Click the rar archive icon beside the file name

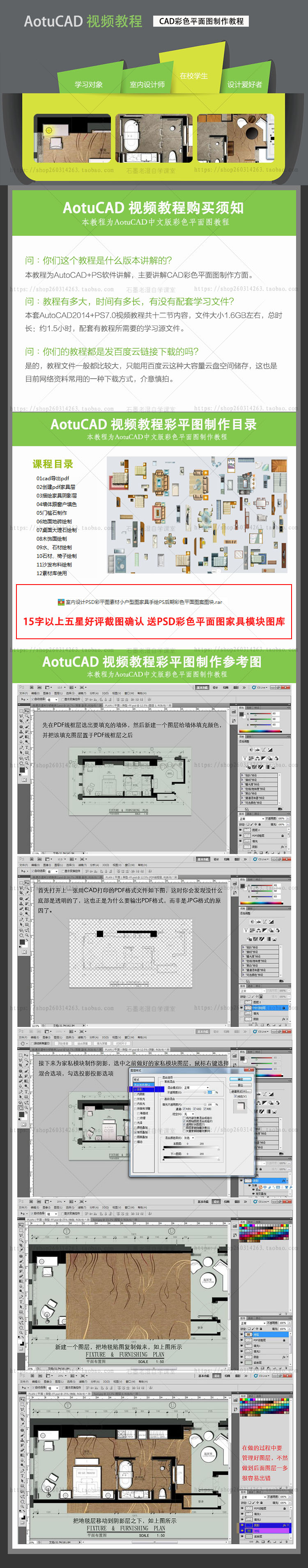pos(61,602)
